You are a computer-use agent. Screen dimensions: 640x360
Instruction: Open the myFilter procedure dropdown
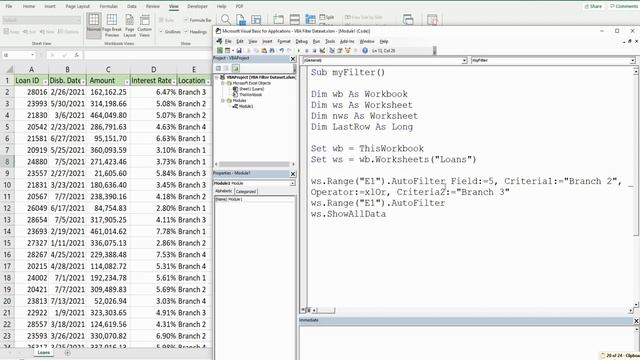tap(632, 60)
